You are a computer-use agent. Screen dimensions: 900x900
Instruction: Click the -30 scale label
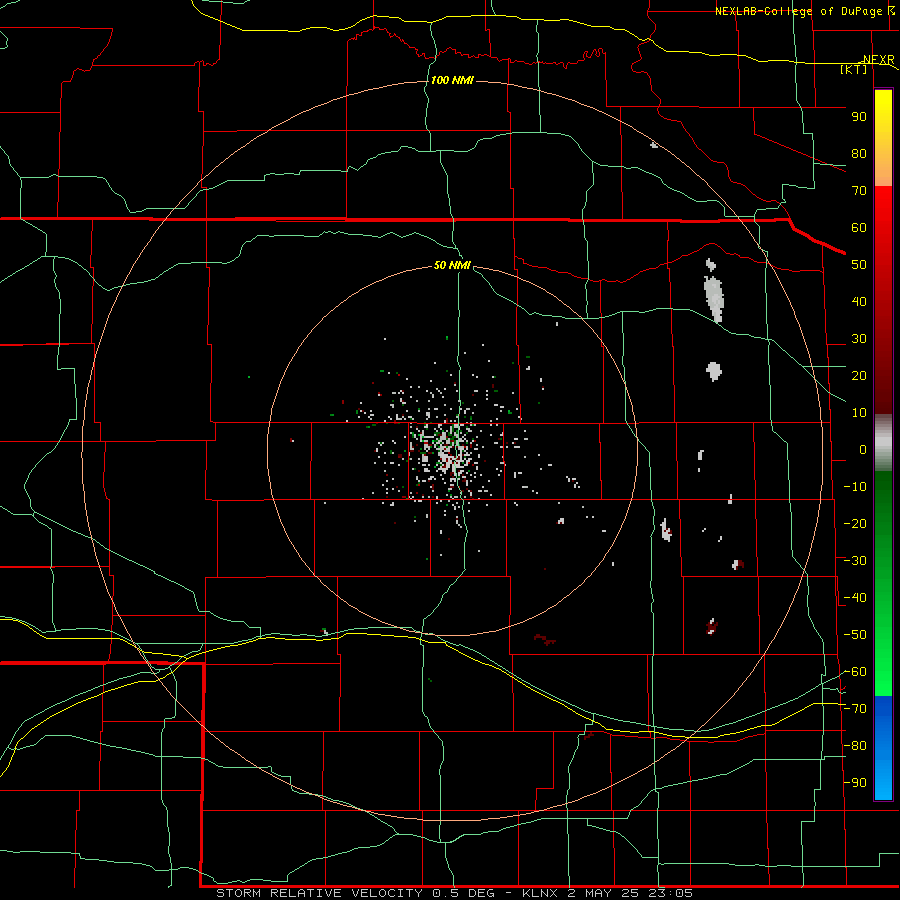pos(855,561)
